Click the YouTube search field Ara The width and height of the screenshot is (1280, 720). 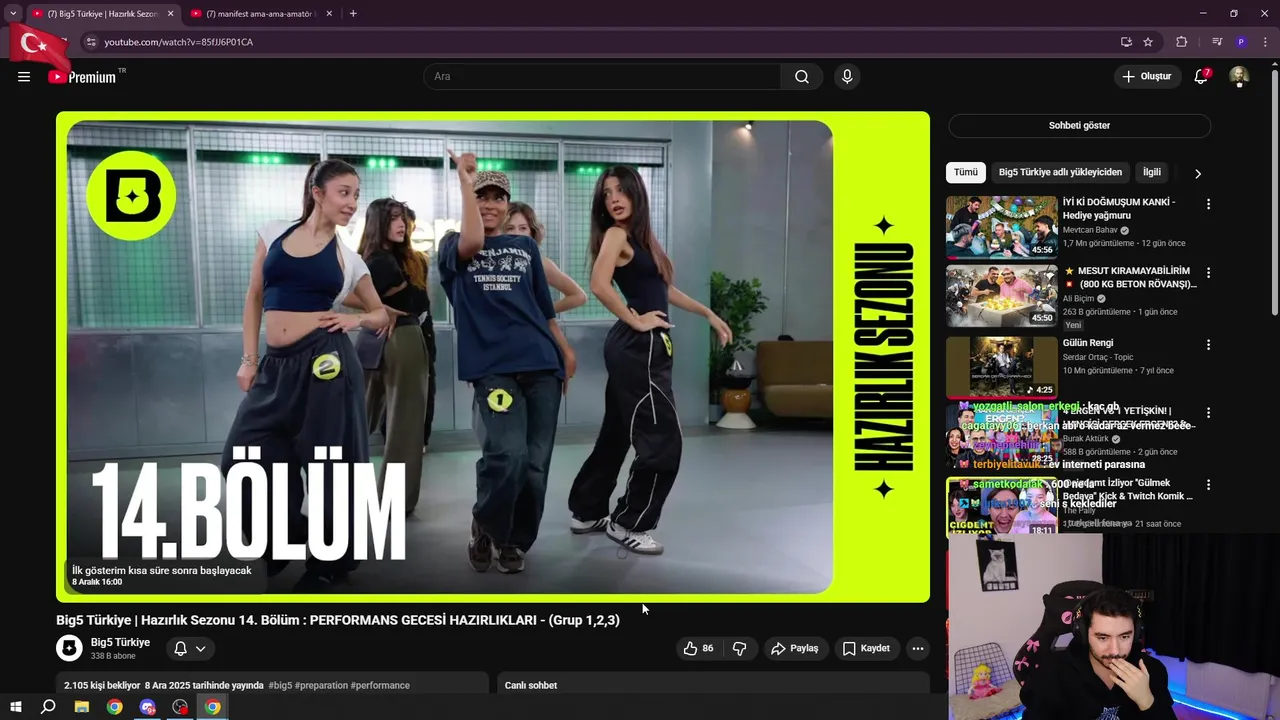coord(603,77)
